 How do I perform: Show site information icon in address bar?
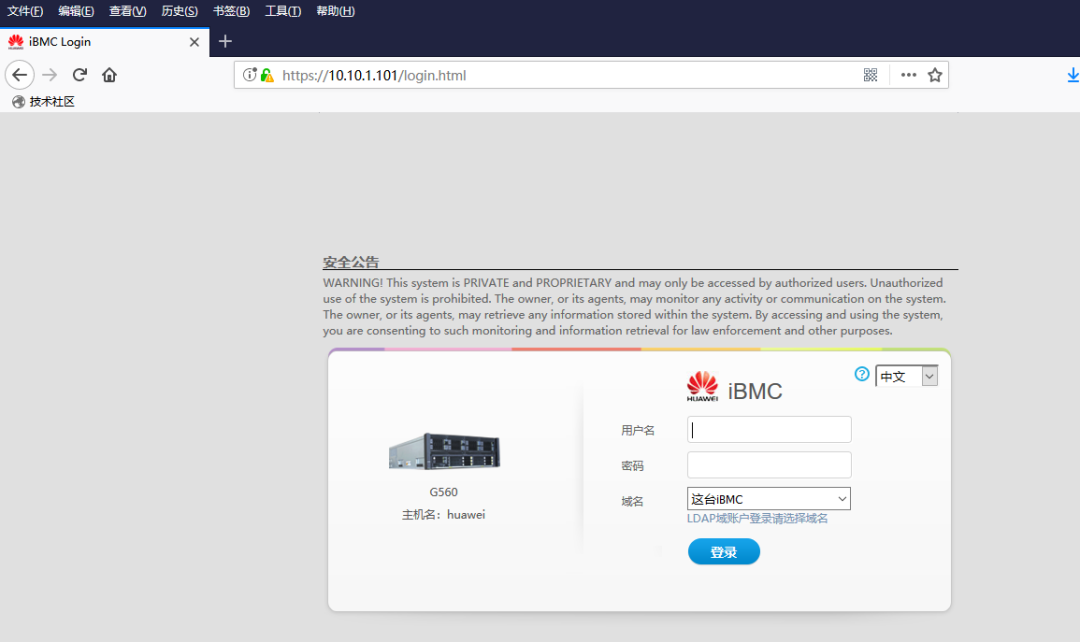click(249, 74)
